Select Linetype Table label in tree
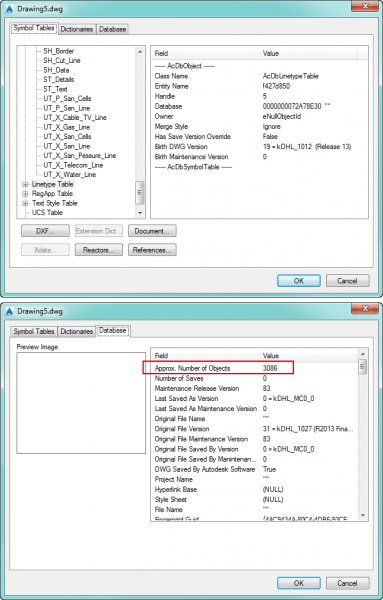The width and height of the screenshot is (383, 600). (52, 184)
